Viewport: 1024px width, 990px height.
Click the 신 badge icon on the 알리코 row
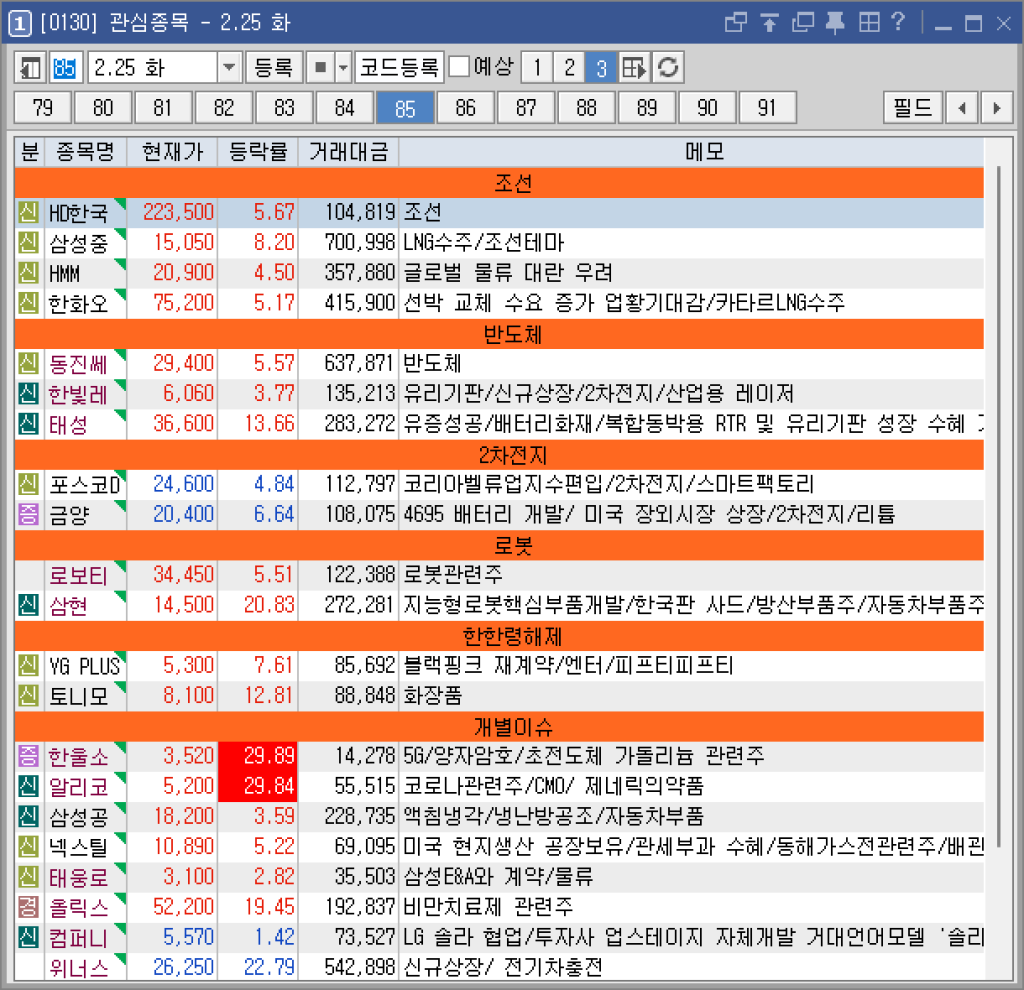tap(28, 786)
